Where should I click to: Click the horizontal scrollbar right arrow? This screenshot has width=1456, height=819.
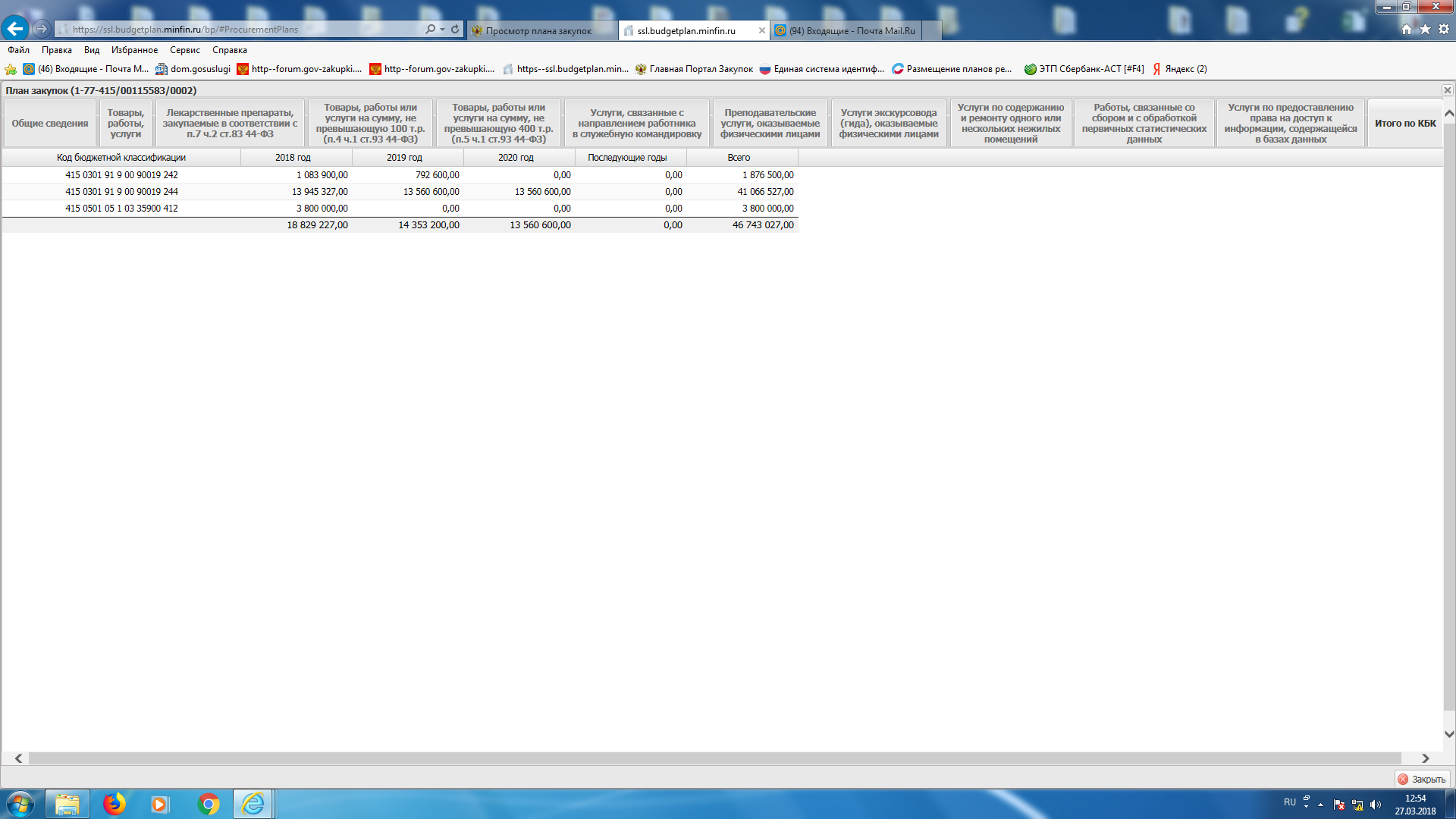pyautogui.click(x=1425, y=758)
